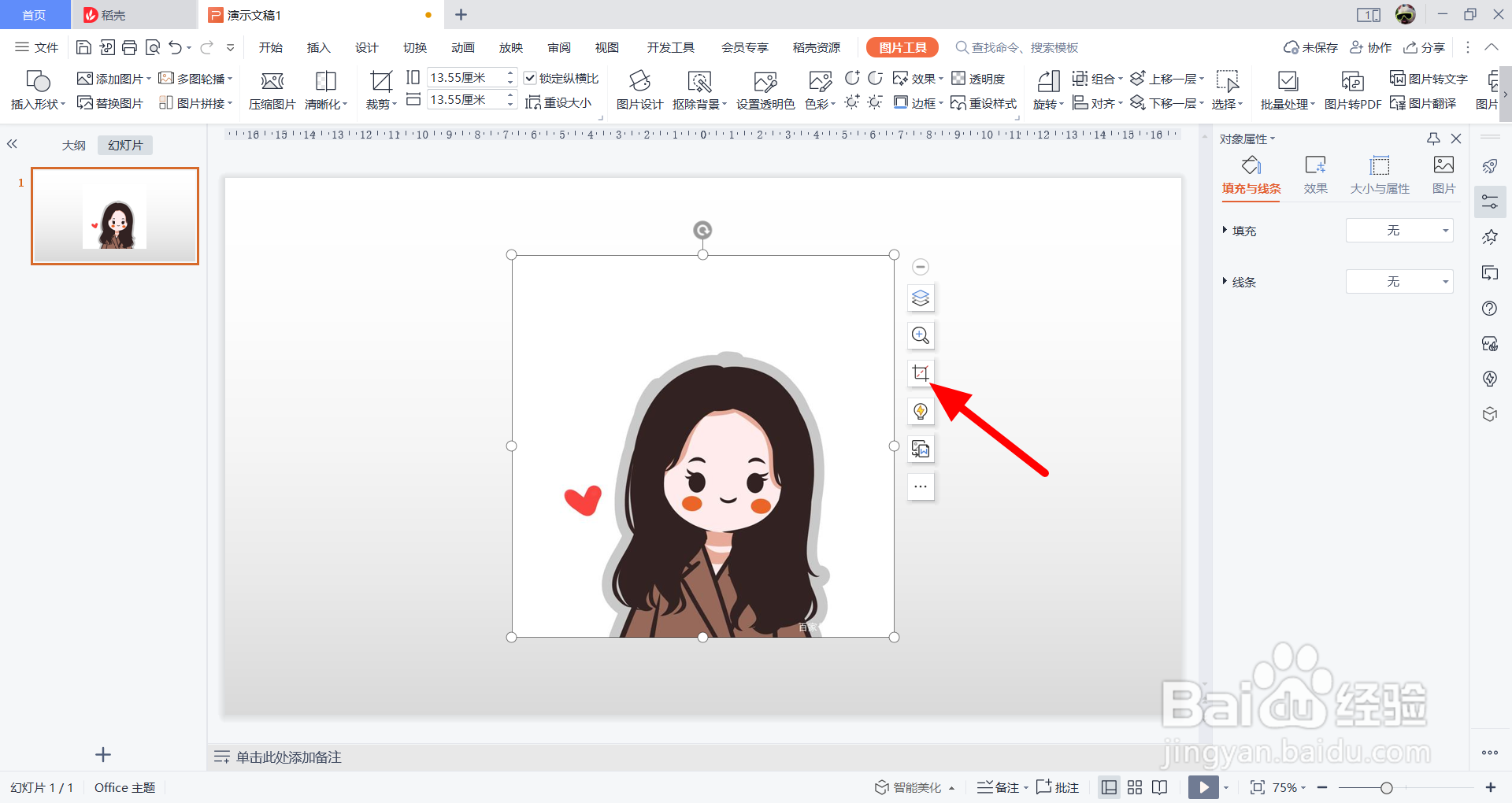This screenshot has height=803, width=1512.
Task: Click the 查找命令、搜索模板 search box
Action: click(x=1017, y=48)
